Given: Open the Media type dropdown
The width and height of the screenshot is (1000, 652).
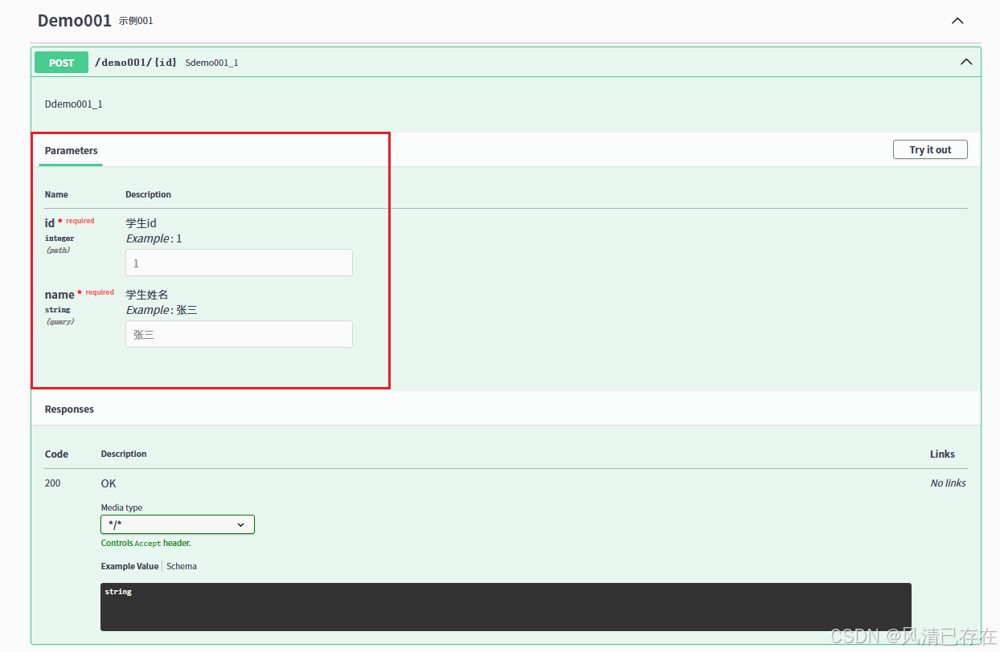Looking at the screenshot, I should tap(177, 524).
